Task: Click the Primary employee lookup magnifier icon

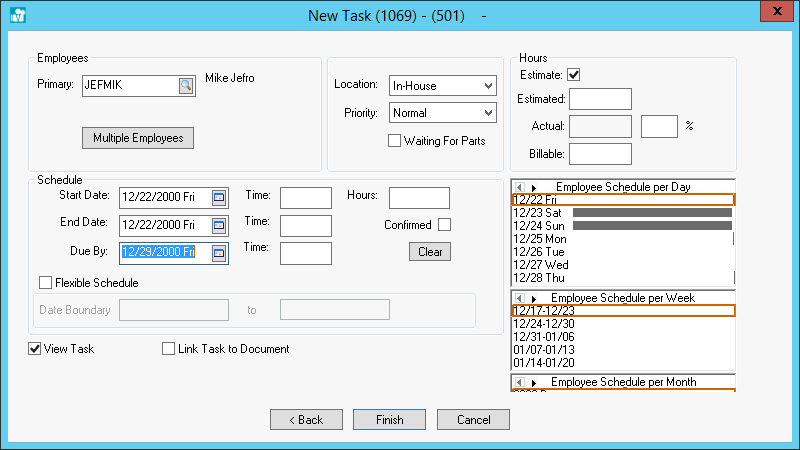Action: 185,86
